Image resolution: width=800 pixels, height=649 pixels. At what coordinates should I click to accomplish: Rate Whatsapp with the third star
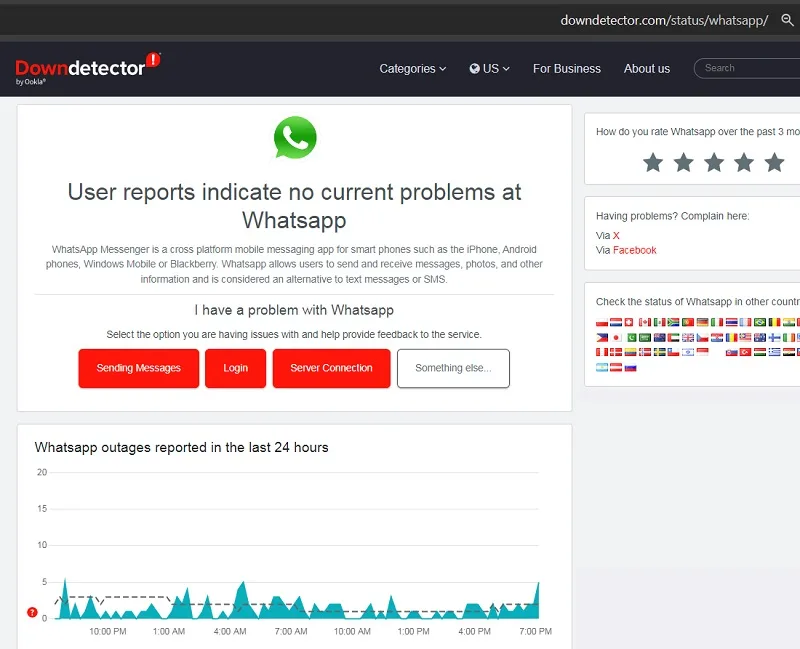tap(714, 163)
